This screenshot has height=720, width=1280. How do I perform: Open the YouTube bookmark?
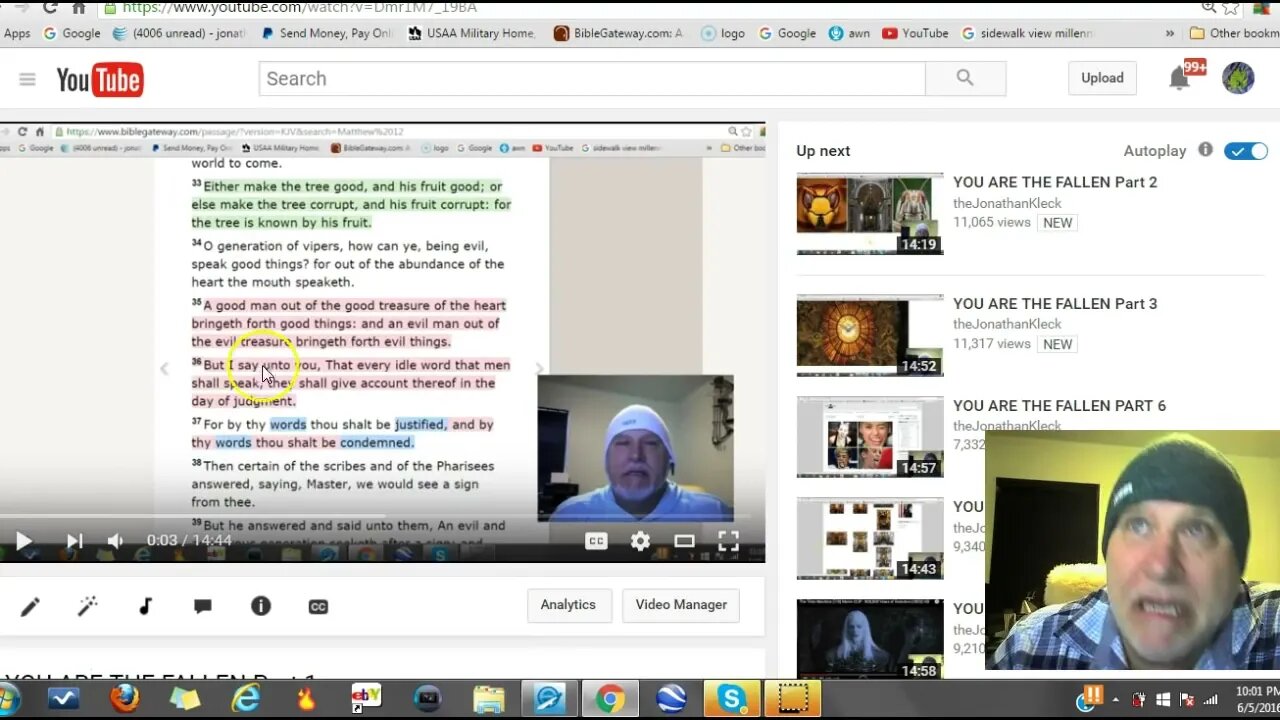(x=915, y=33)
